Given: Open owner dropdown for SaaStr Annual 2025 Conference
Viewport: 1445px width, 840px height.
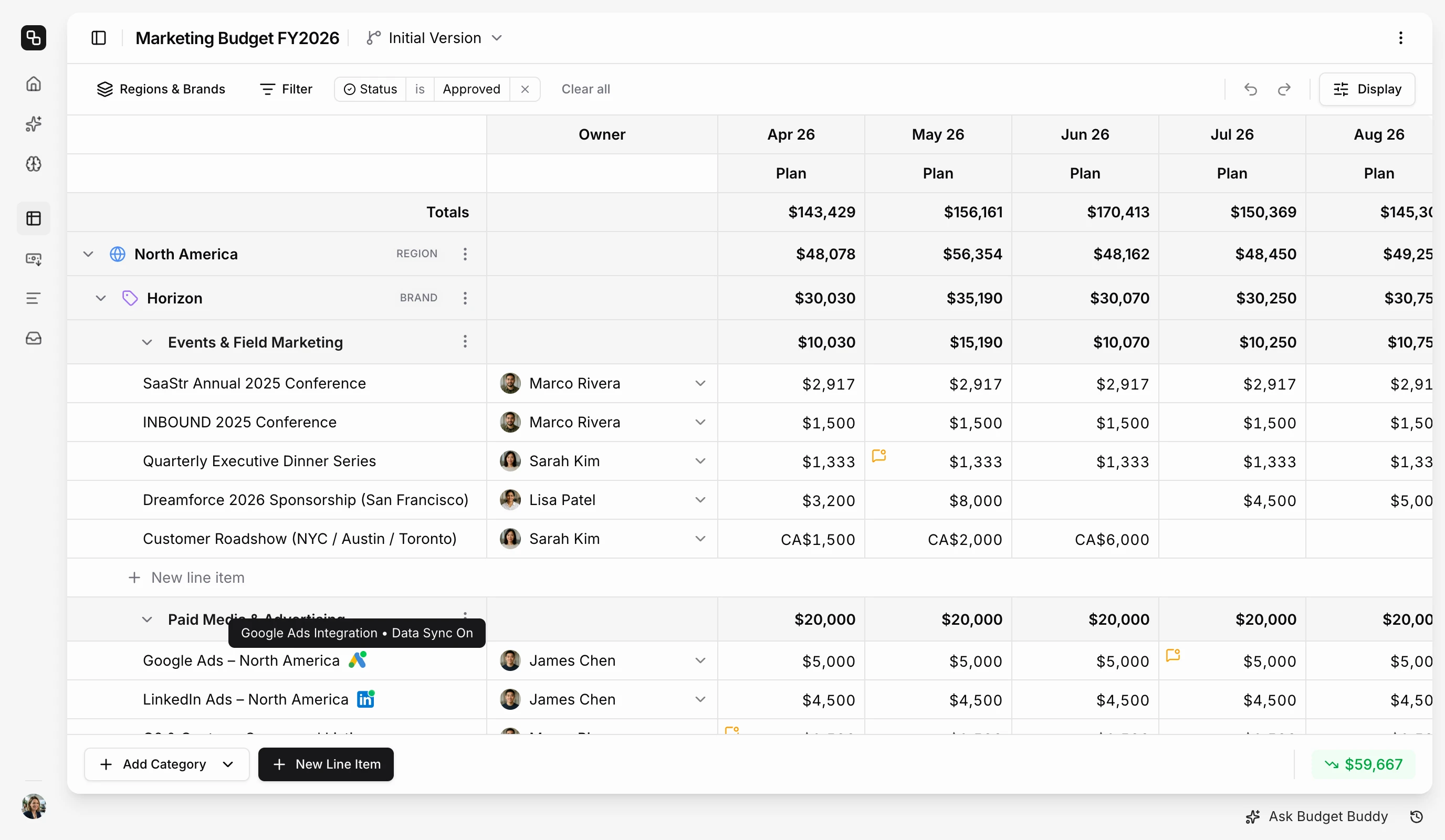Looking at the screenshot, I should (700, 383).
